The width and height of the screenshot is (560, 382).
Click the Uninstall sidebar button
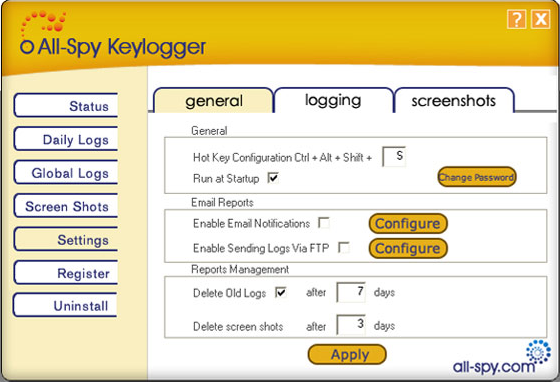[x=66, y=306]
